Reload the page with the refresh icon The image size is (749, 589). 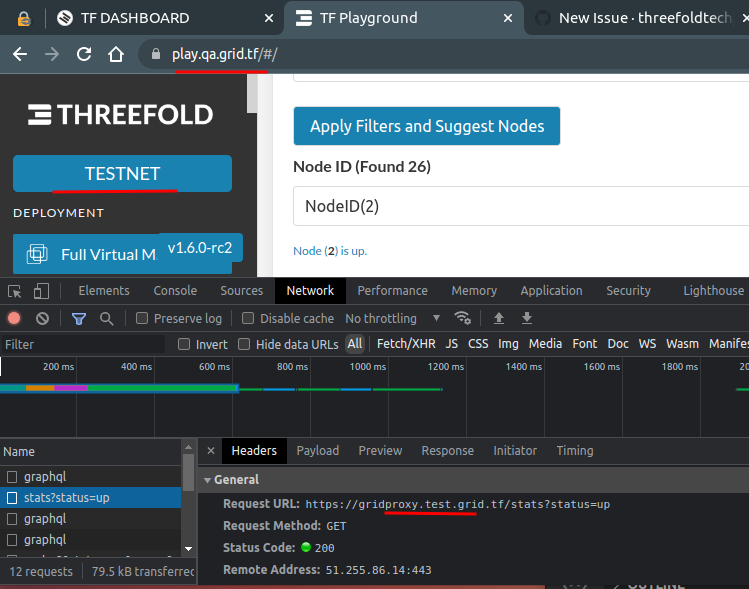tap(84, 54)
